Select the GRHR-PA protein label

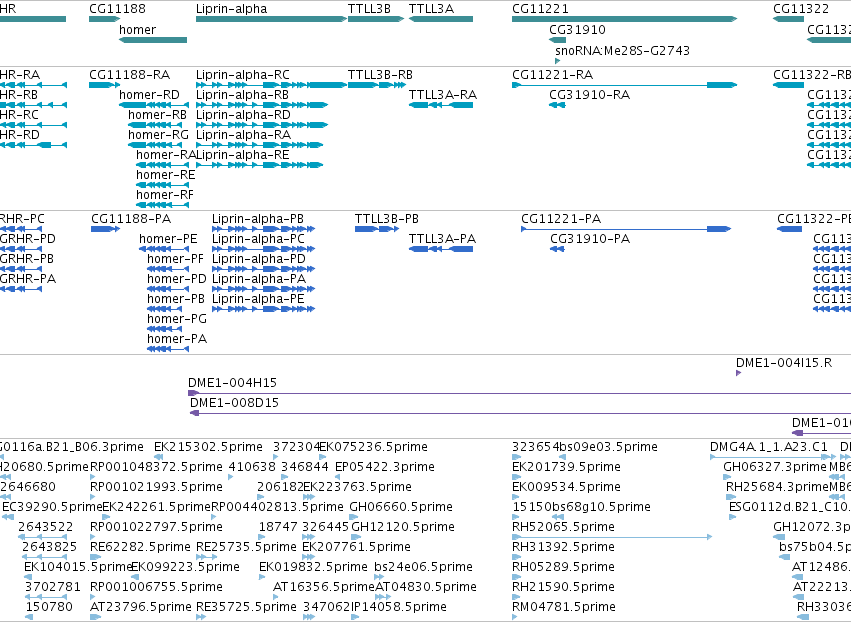coord(28,278)
